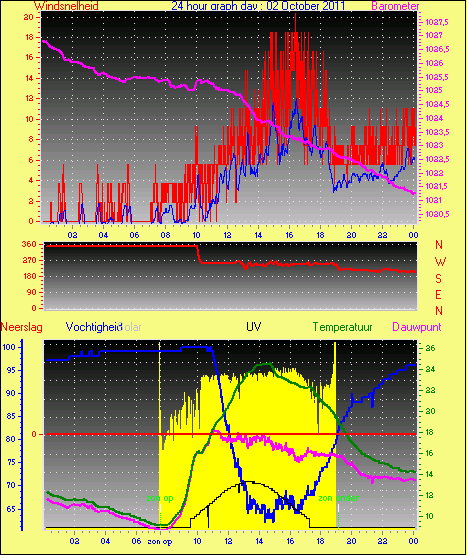This screenshot has height=555, width=467.
Task: Click the Windsnelheid legend label
Action: (66, 6)
